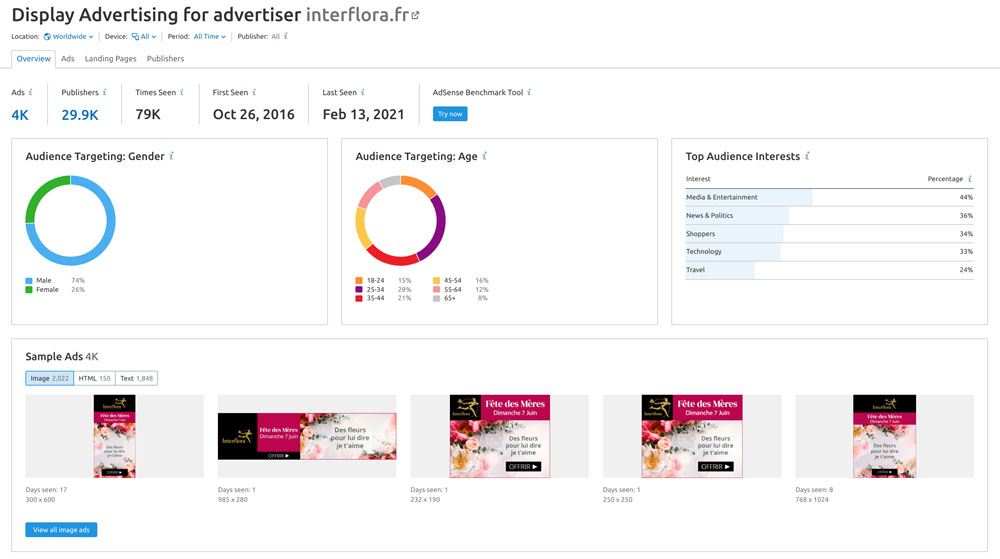The height and width of the screenshot is (559, 1000).
Task: Switch to the Overview tab
Action: pyautogui.click(x=33, y=59)
